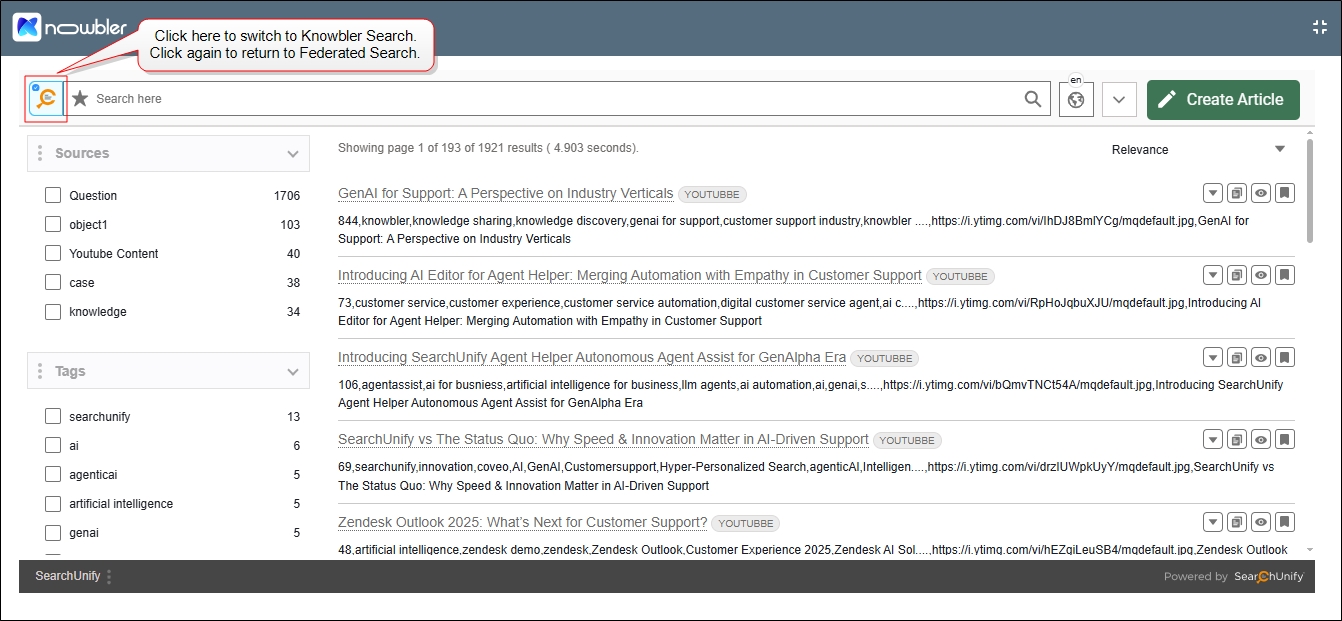Open actions dropdown for Agent Helper Autonomous

[x=1212, y=357]
